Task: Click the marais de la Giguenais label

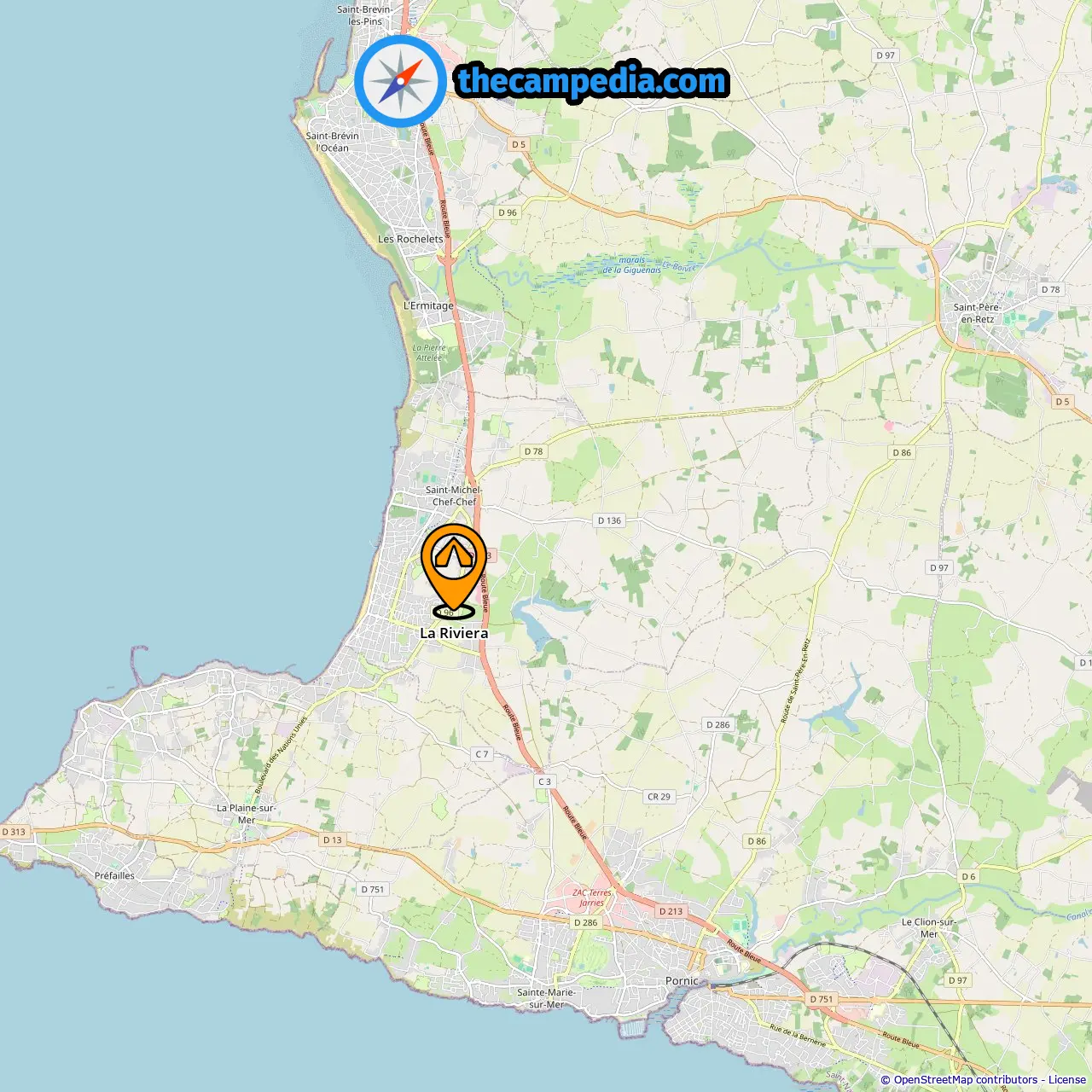Action: (632, 265)
